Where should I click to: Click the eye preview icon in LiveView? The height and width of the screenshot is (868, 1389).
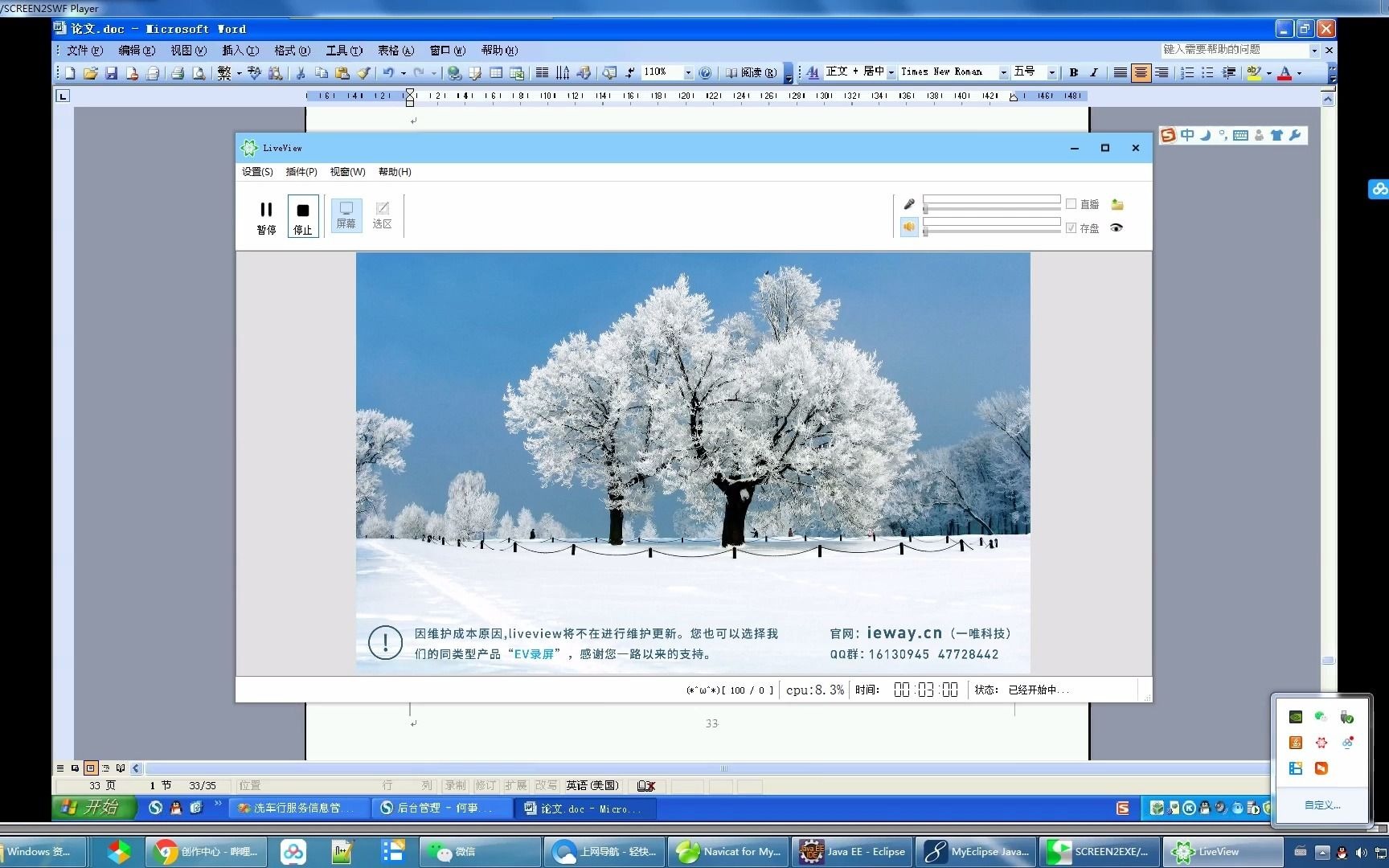[1117, 227]
